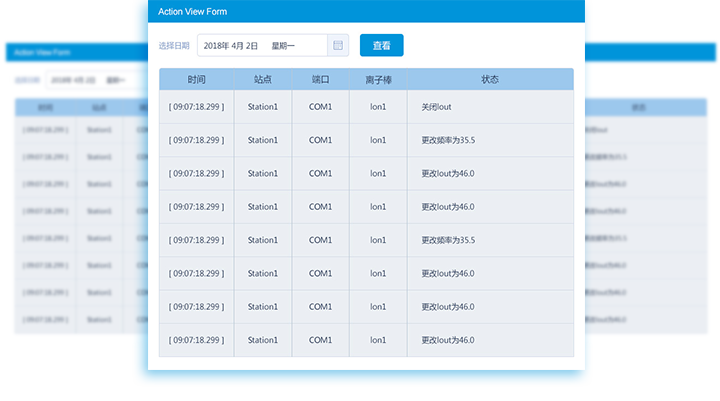This screenshot has height=401, width=720.
Task: Click 更改频率为35.5 in the fifth row
Action: [447, 240]
